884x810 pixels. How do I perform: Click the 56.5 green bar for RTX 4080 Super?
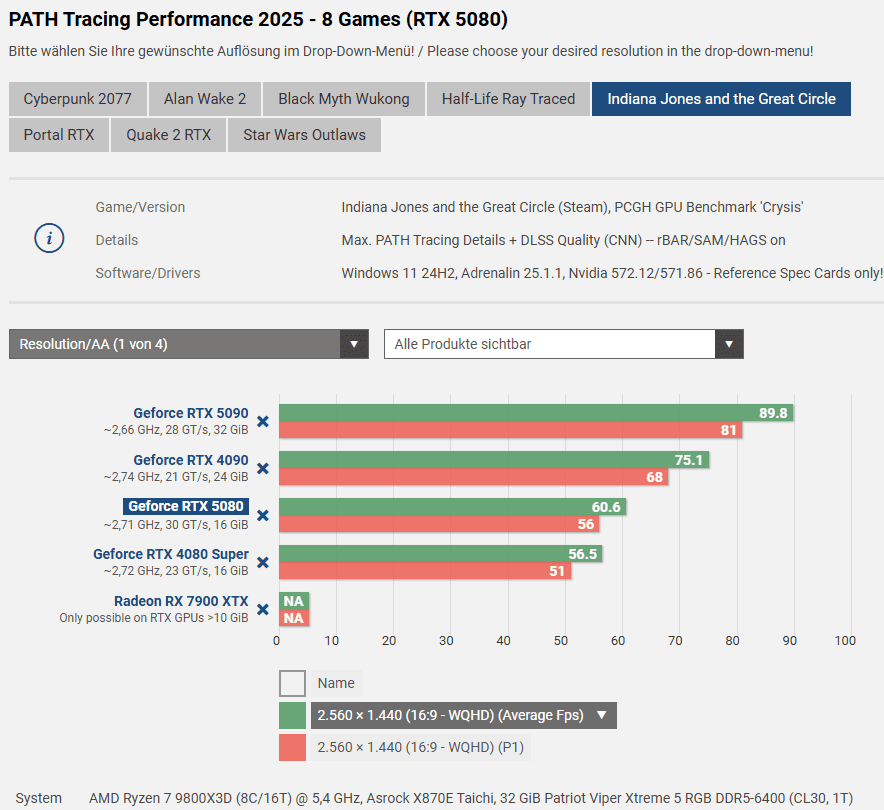[x=441, y=554]
